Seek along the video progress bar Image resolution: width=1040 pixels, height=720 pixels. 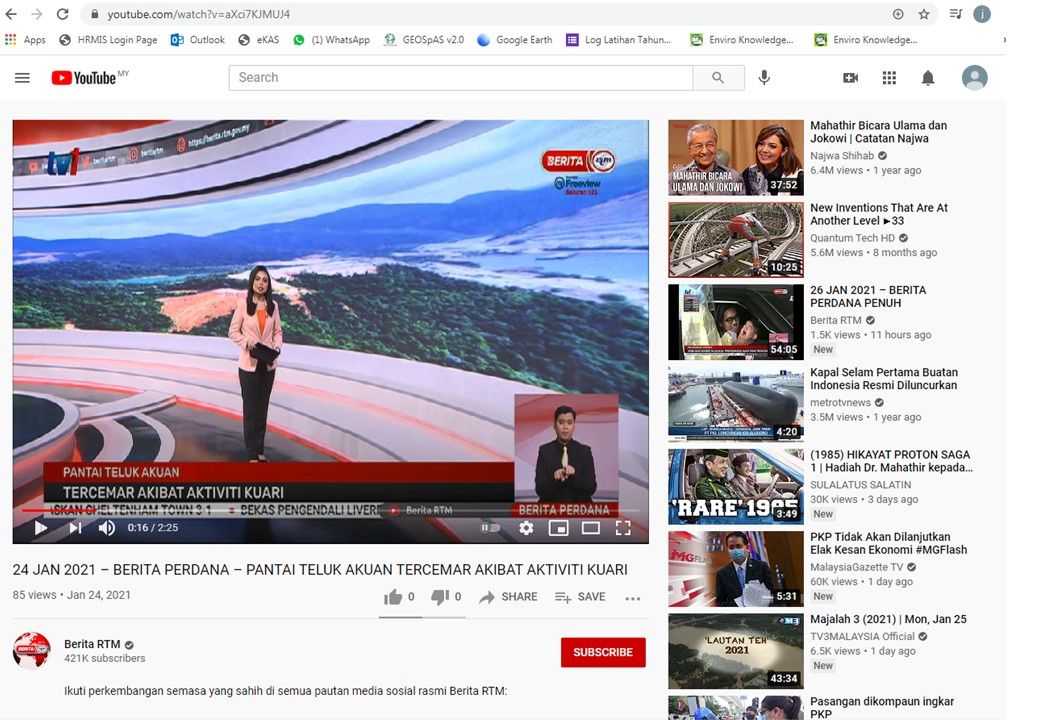pyautogui.click(x=330, y=510)
